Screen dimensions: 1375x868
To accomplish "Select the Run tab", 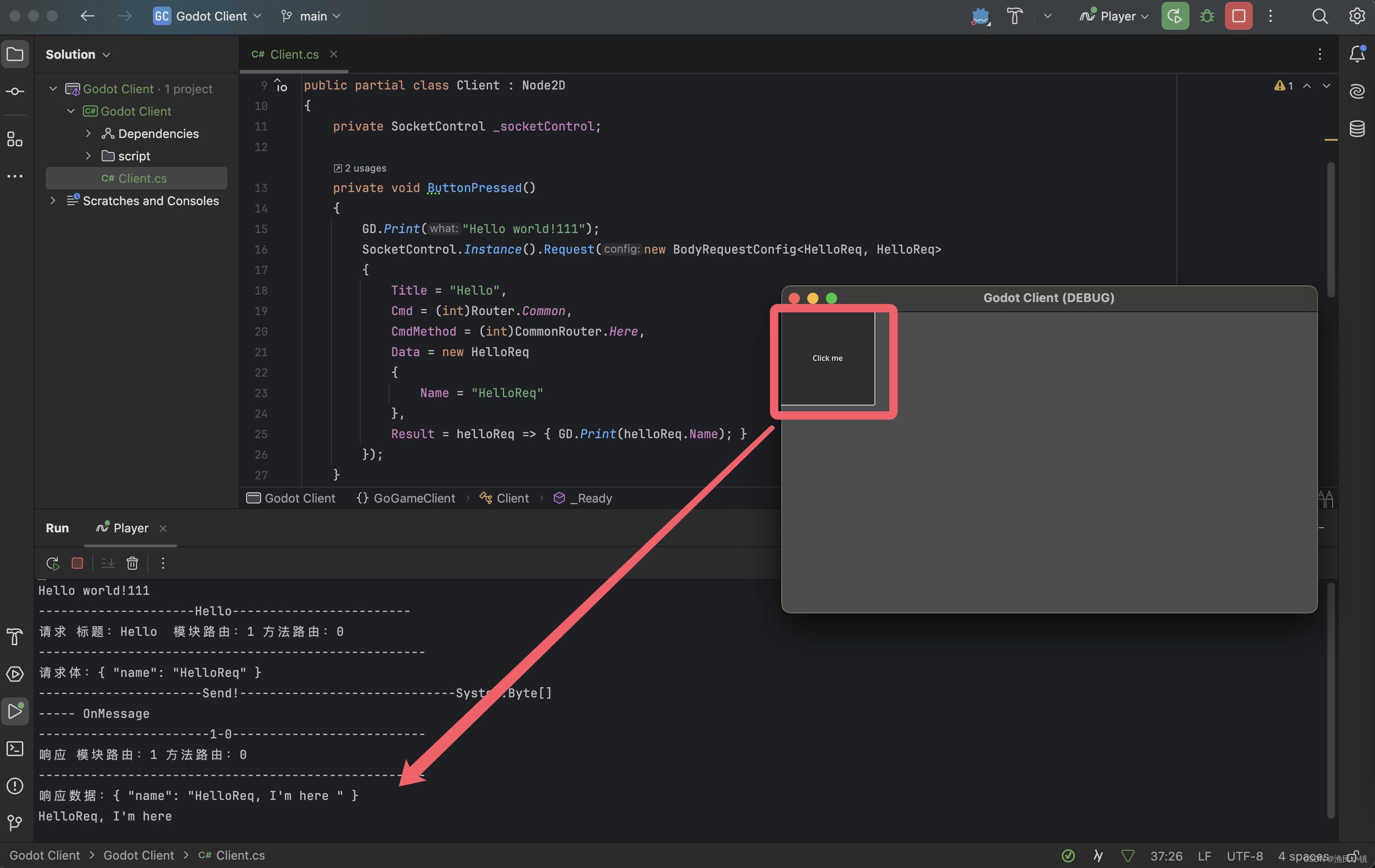I will (56, 527).
